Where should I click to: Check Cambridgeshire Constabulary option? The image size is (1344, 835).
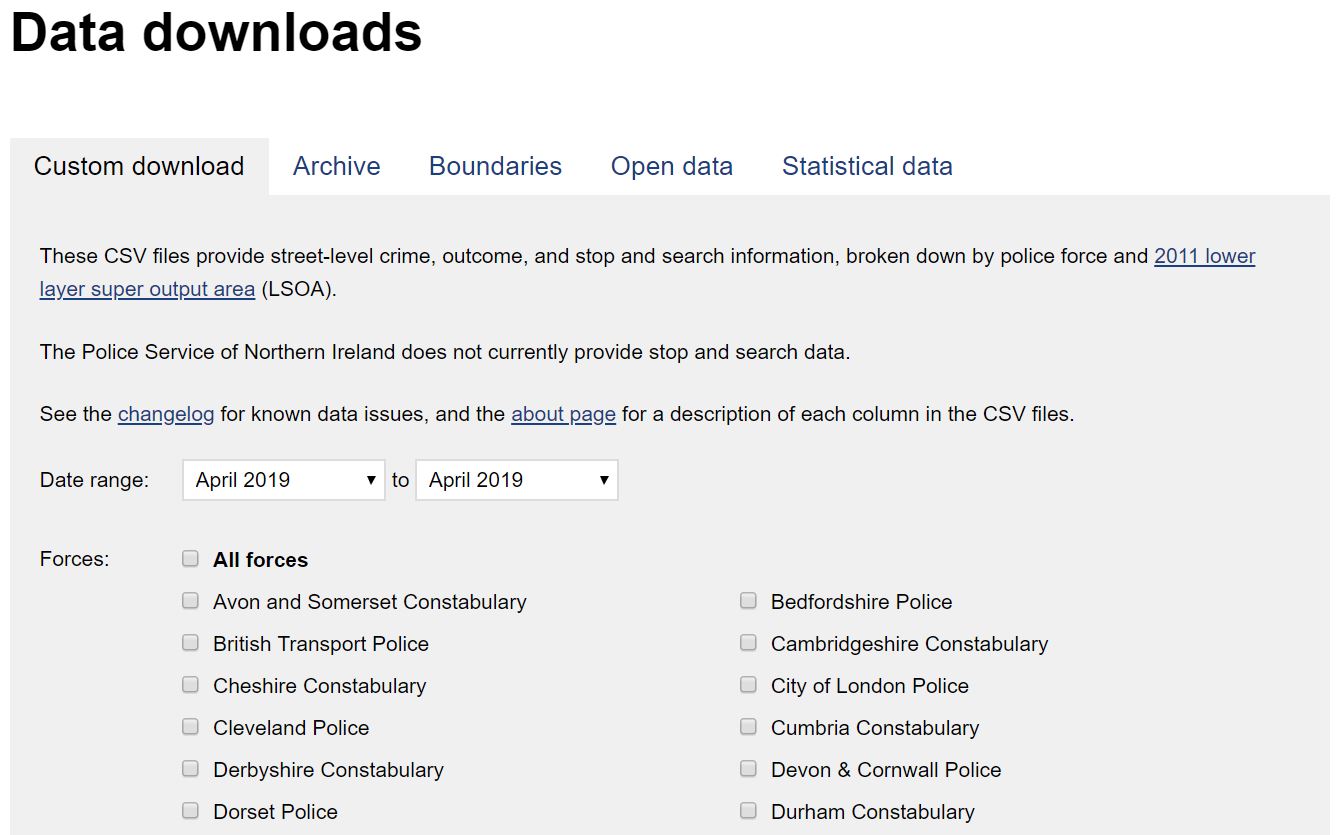pos(748,643)
